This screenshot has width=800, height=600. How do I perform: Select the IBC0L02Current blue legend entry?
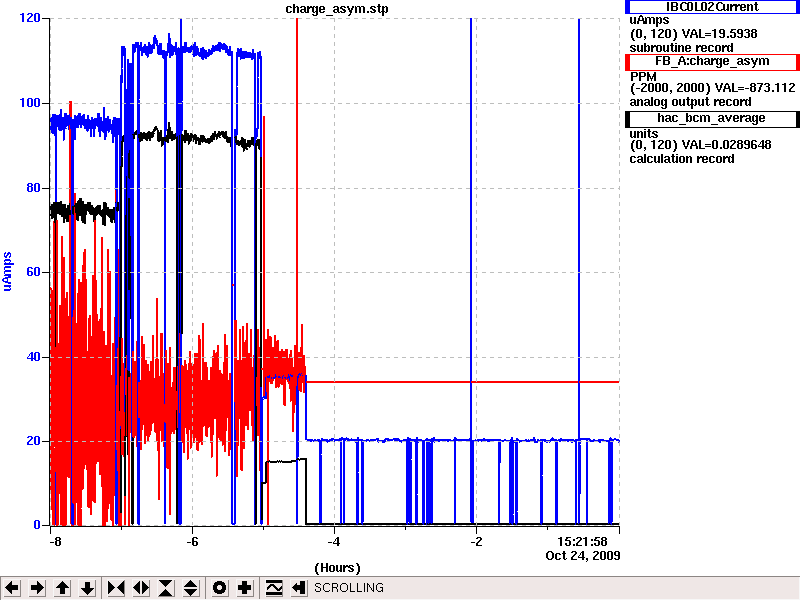click(x=712, y=7)
